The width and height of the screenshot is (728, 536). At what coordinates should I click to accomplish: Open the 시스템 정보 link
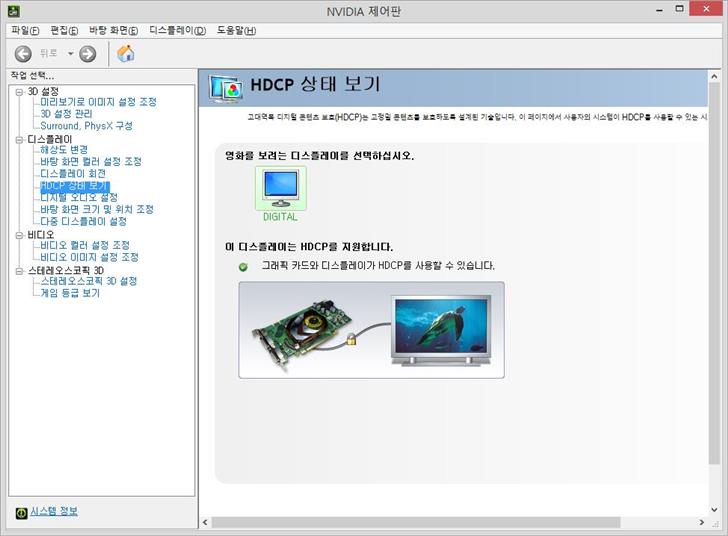coord(53,512)
